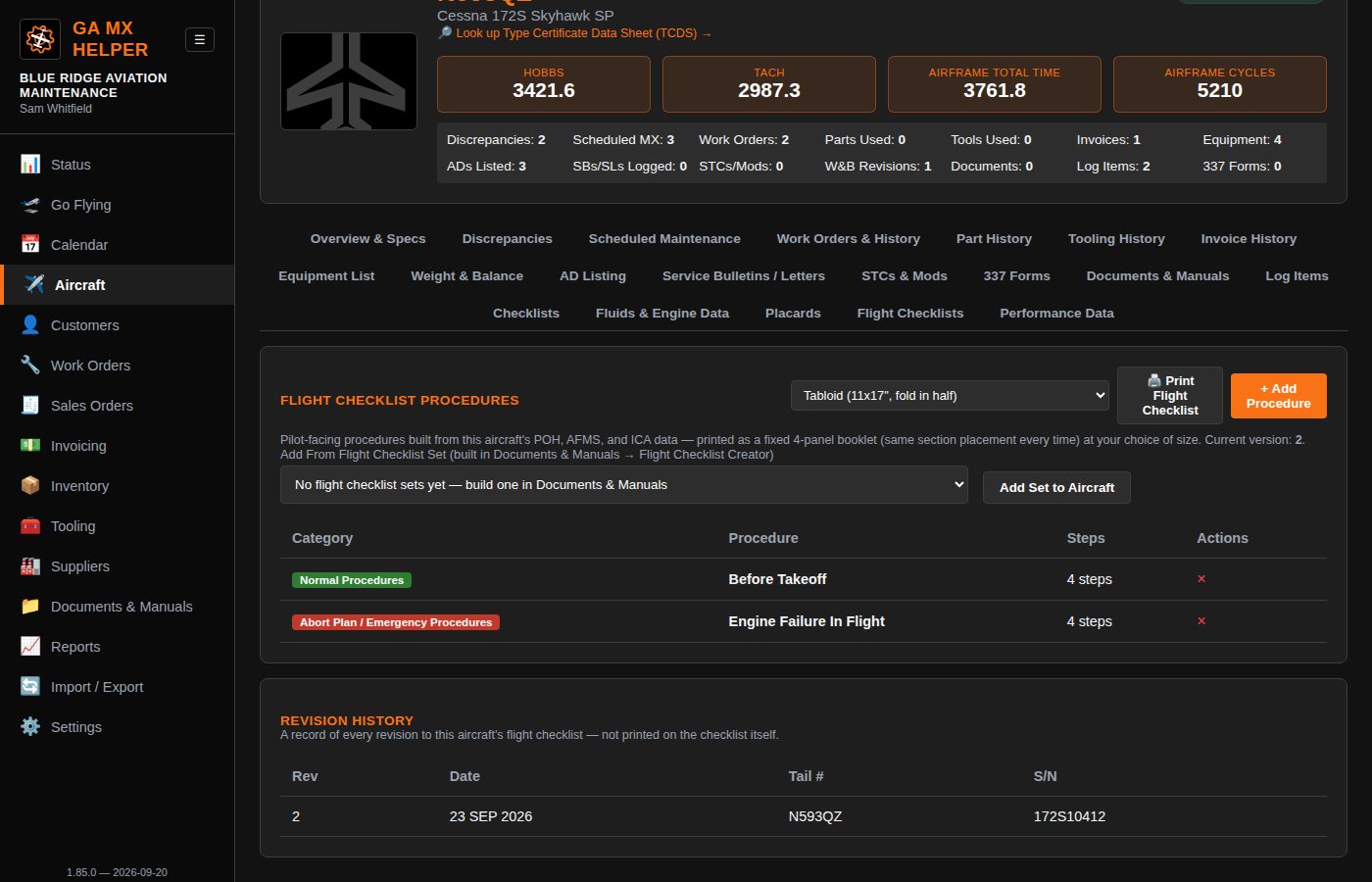The height and width of the screenshot is (882, 1372).
Task: Click the Hobbs 3421.6 meter card
Action: 544,84
